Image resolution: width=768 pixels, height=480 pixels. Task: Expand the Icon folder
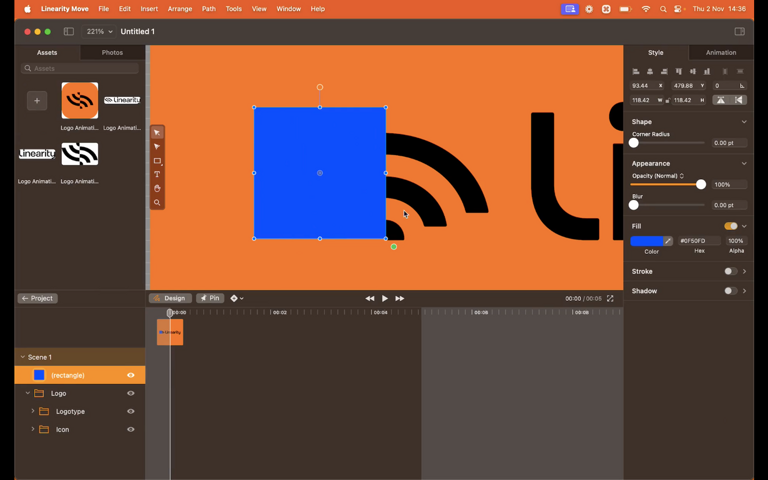33,430
